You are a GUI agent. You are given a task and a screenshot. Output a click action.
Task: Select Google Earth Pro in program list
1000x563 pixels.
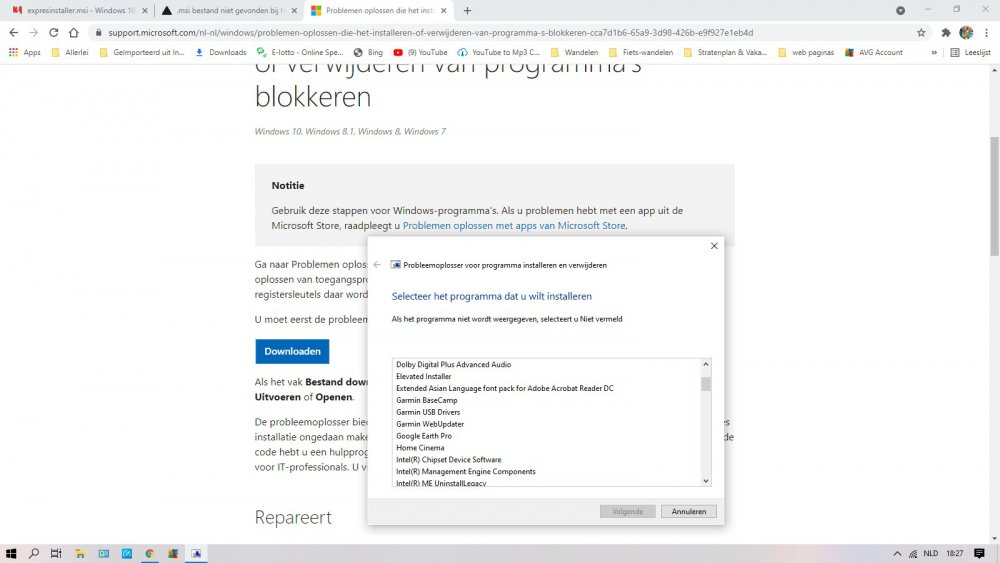coord(424,436)
